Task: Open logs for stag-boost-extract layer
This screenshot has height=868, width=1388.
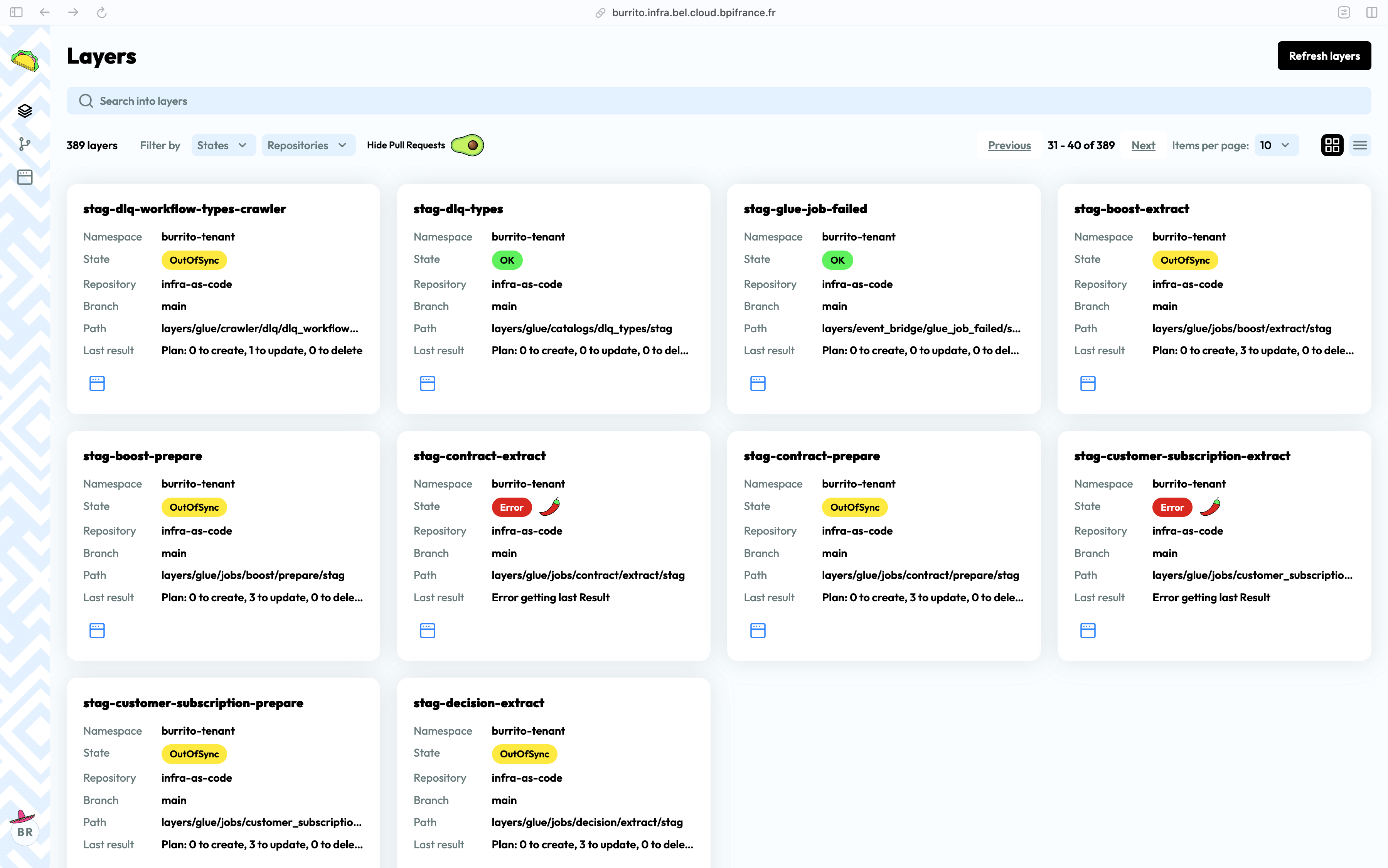Action: (x=1088, y=384)
